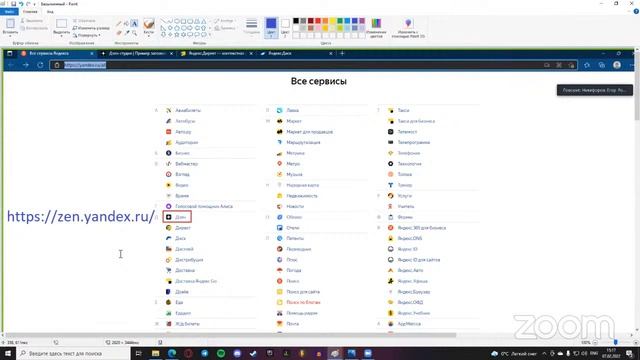Open the Выделить select dropdown arrow
Screen dimensions: 640x360
click(62, 36)
